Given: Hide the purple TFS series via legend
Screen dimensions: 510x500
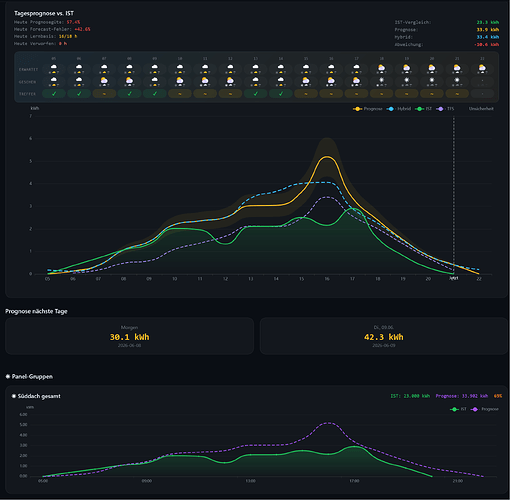Looking at the screenshot, I should tap(445, 109).
